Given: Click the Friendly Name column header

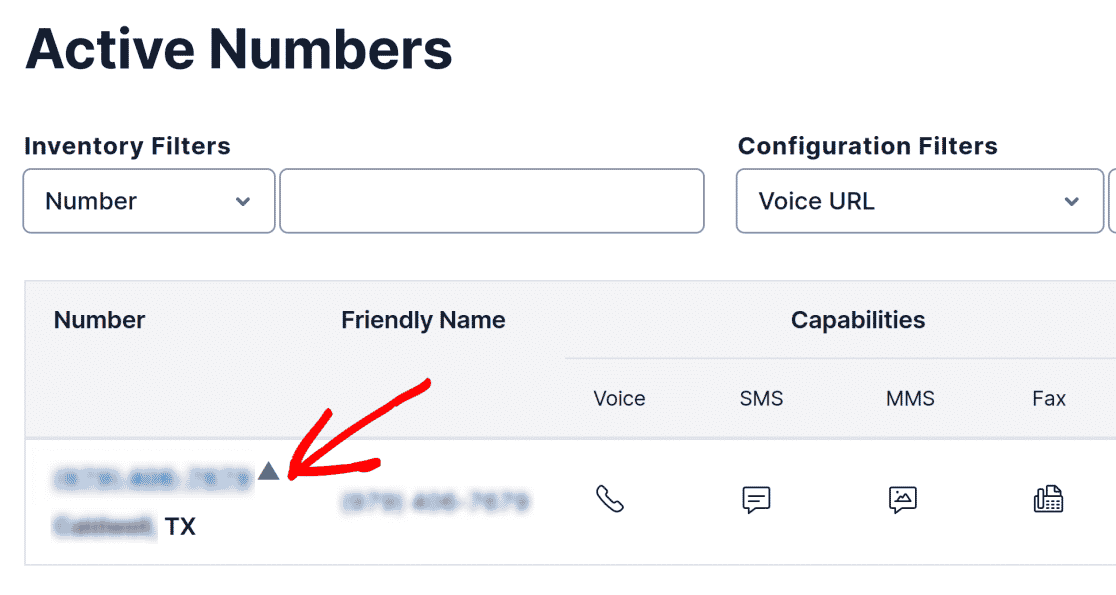Looking at the screenshot, I should click(423, 320).
